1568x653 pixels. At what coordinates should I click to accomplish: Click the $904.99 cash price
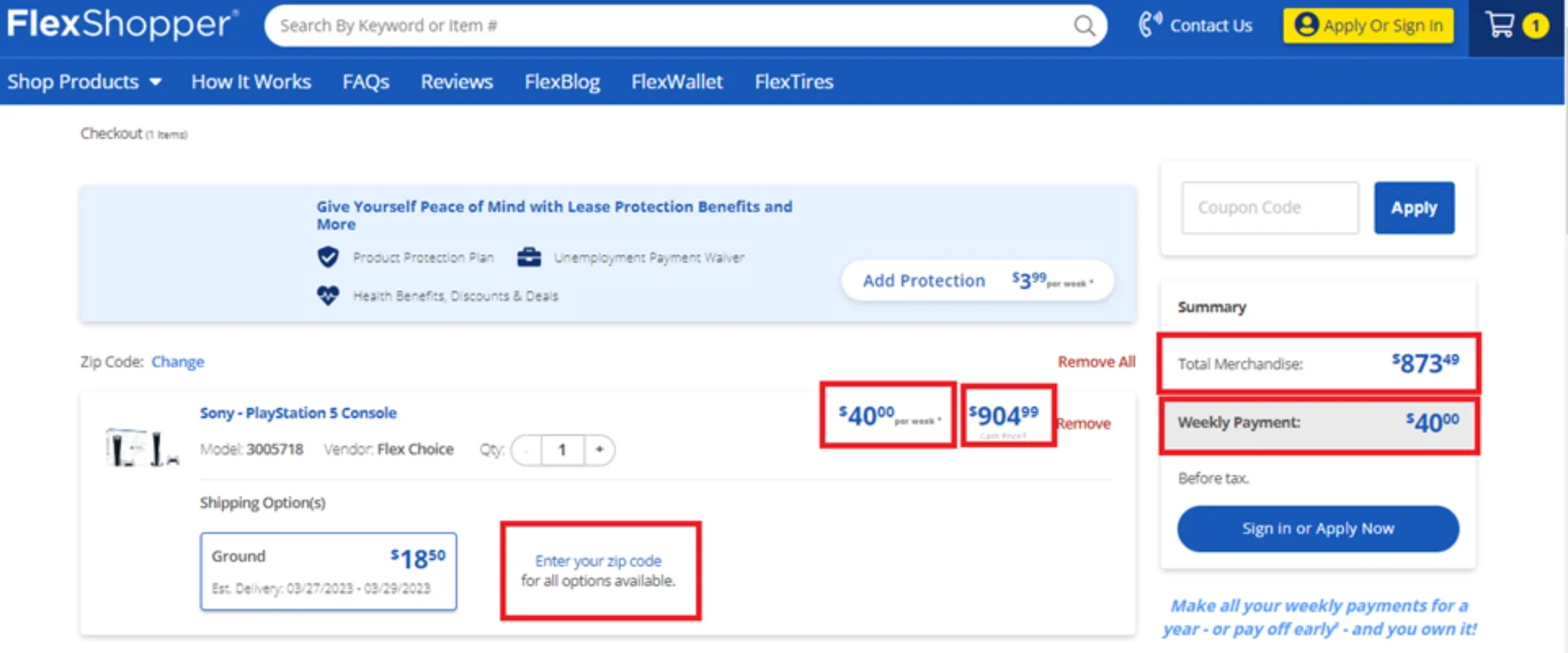tap(1004, 415)
